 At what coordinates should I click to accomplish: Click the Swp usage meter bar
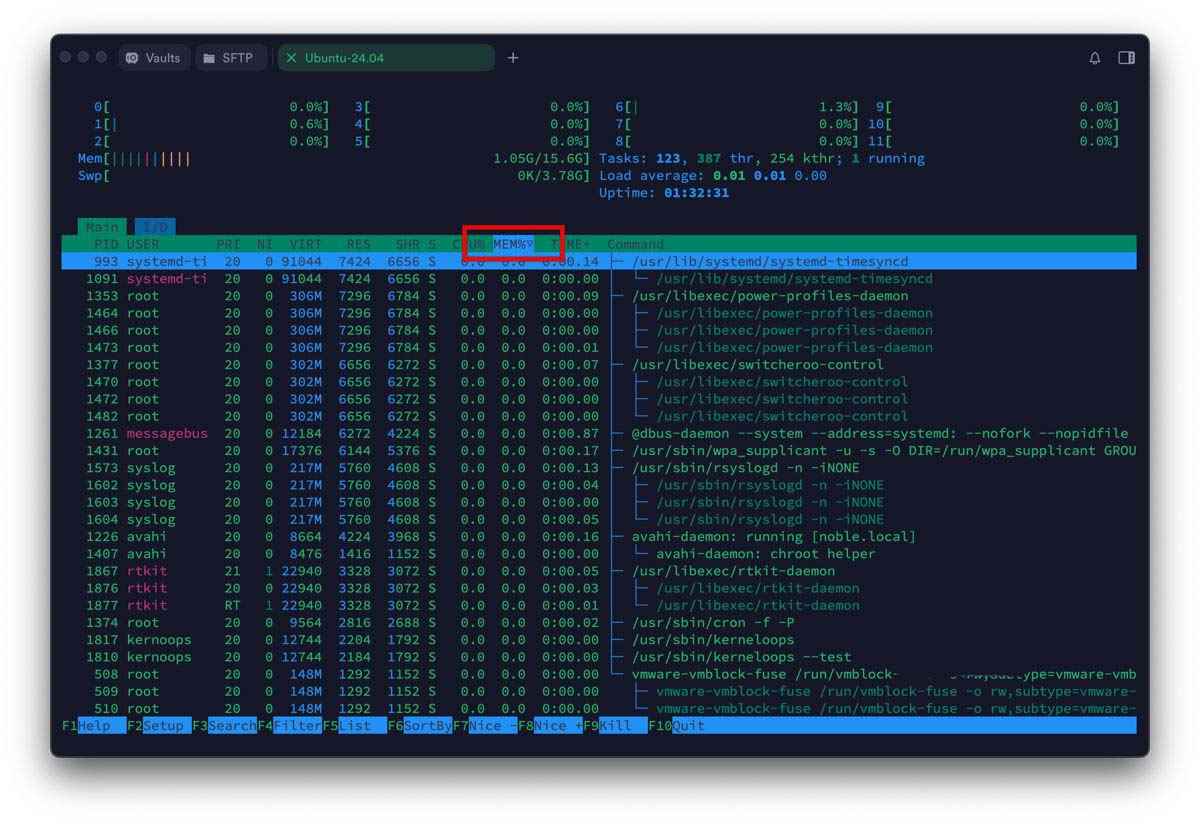(x=334, y=176)
